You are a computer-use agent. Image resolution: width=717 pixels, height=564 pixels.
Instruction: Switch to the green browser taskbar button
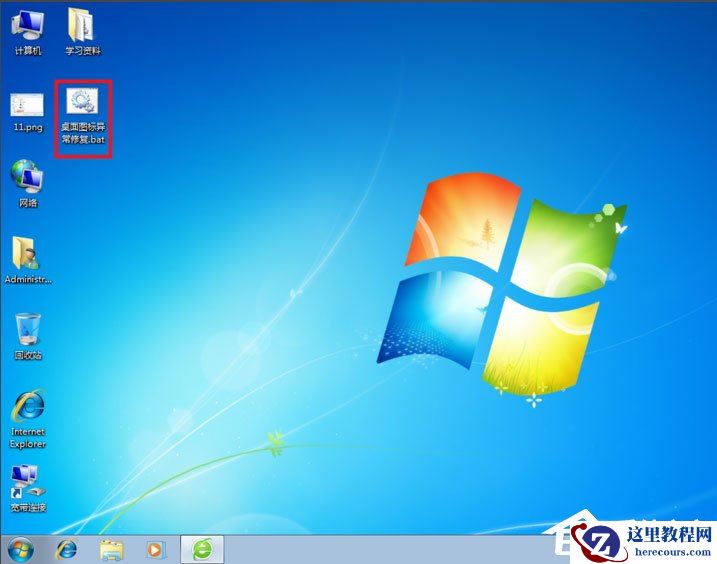click(202, 549)
